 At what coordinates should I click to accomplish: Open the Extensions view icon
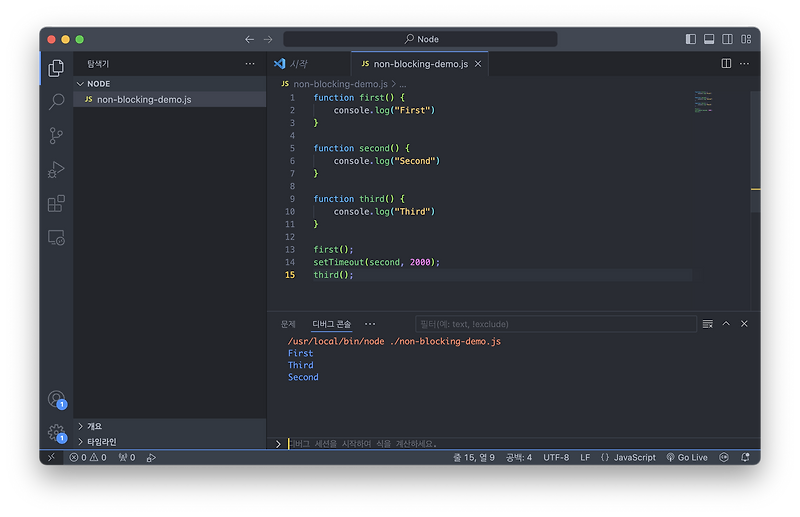pos(56,203)
